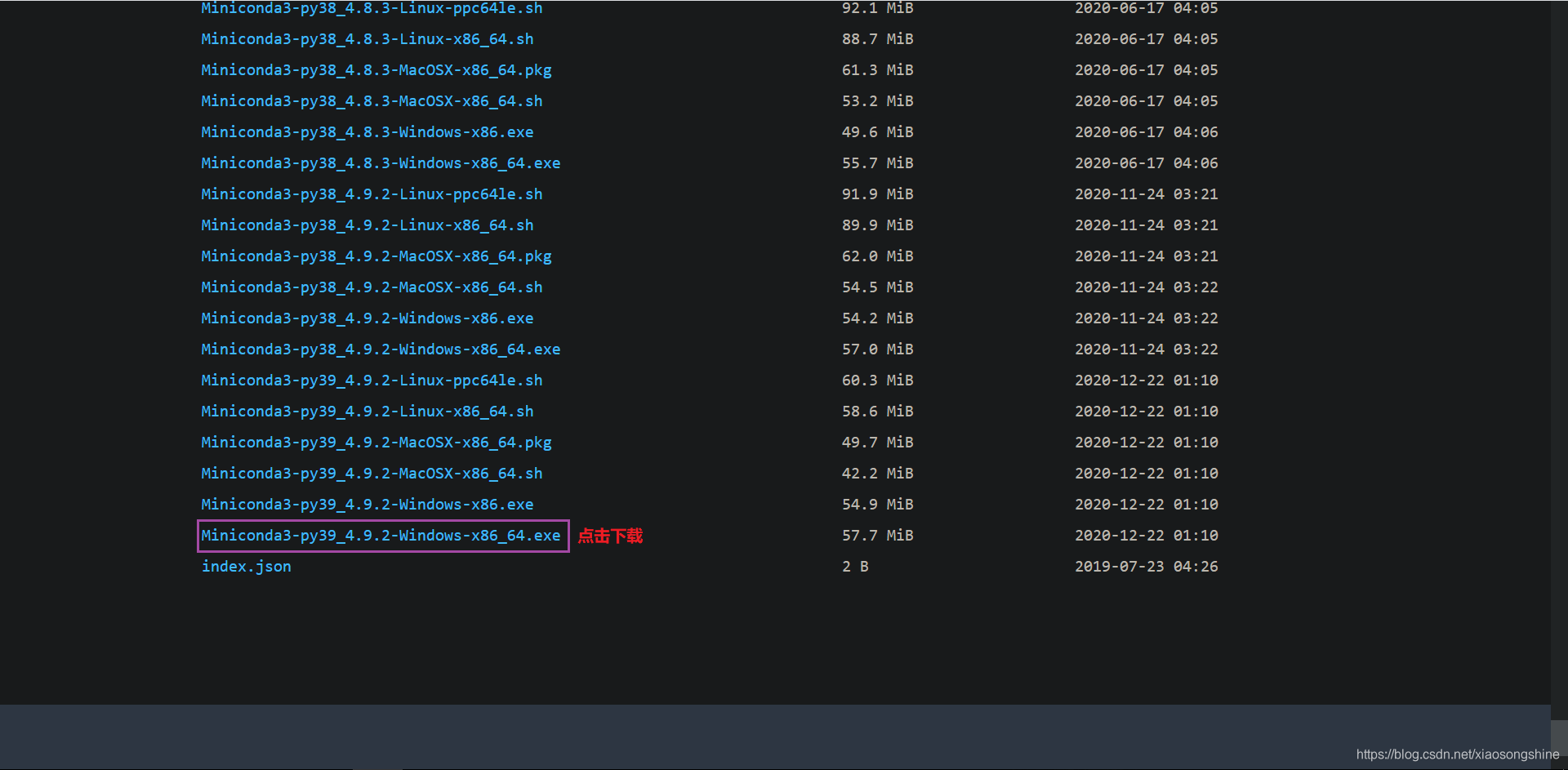Open Miniconda3-py38_4.8.3-Linux-ppc64le.sh link
Image resolution: width=1568 pixels, height=770 pixels.
372,8
